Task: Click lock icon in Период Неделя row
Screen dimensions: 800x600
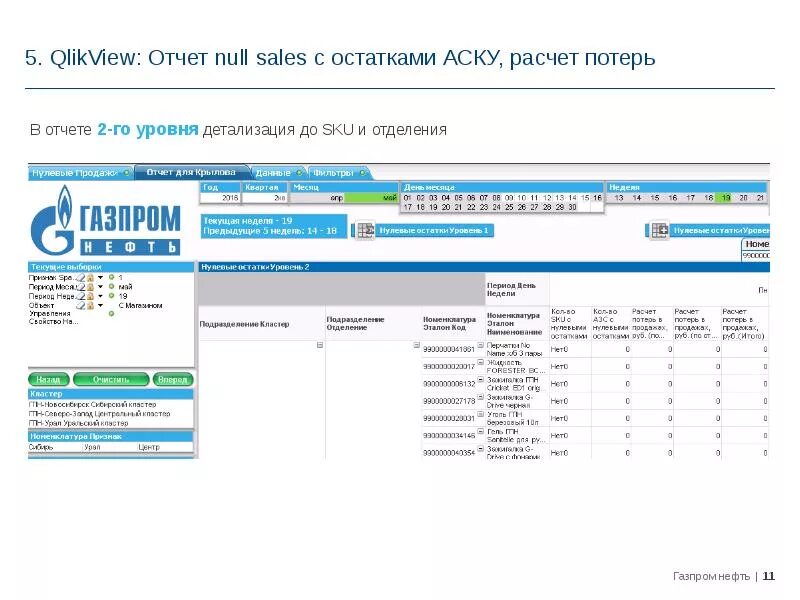Action: (90, 296)
